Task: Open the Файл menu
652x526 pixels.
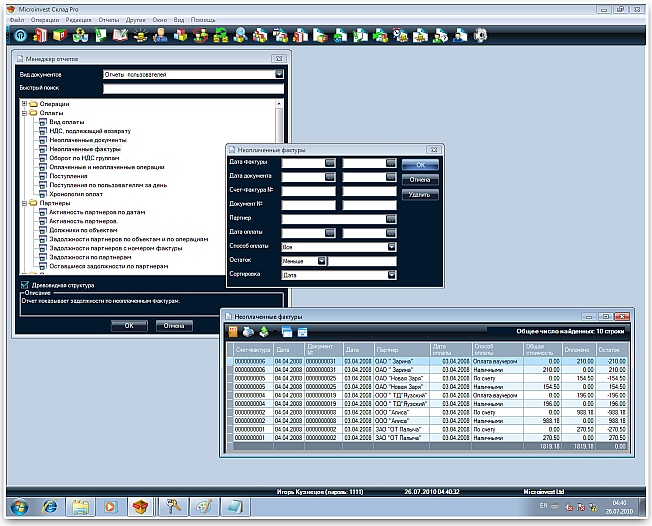Action: [17, 20]
